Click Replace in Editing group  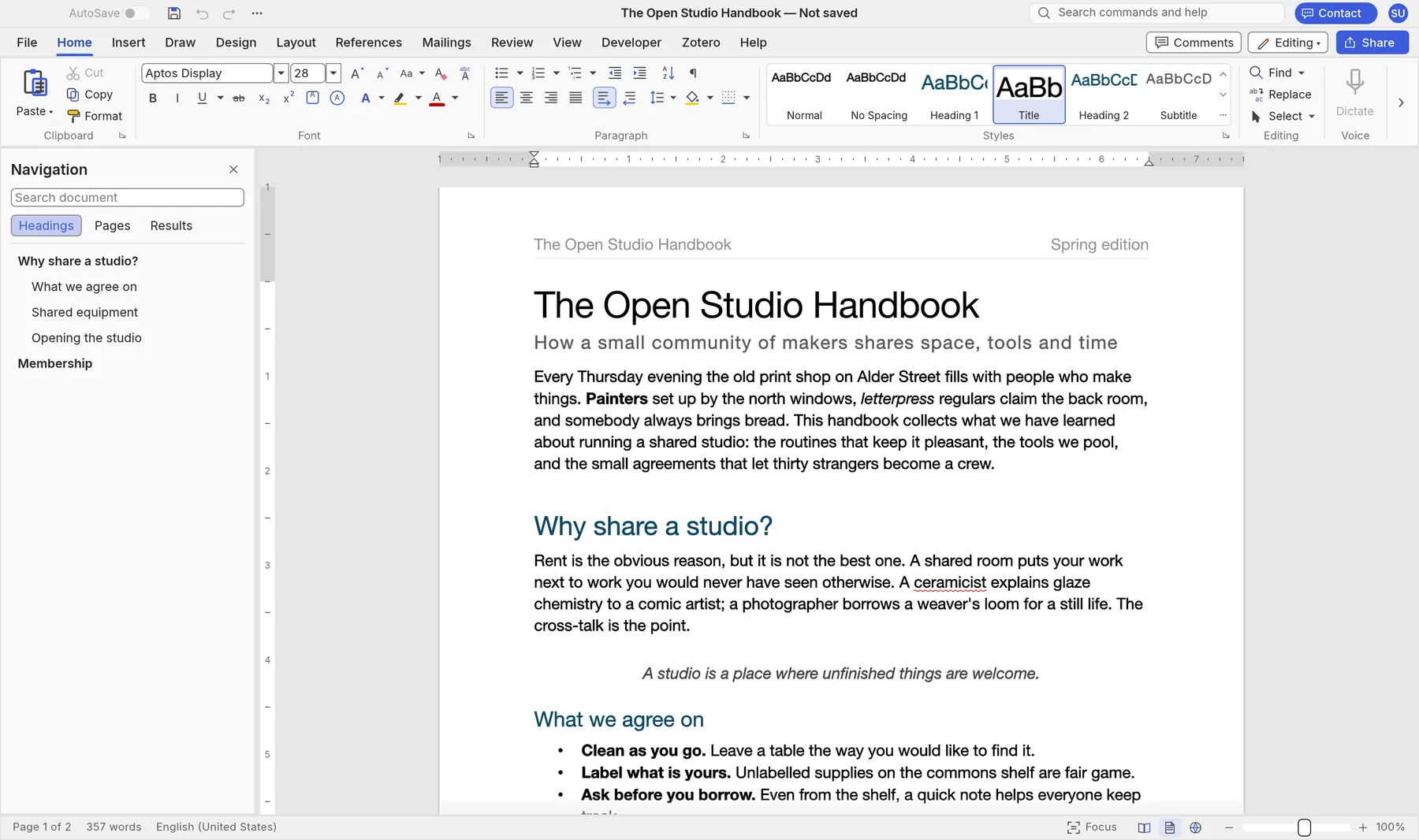coord(1280,95)
